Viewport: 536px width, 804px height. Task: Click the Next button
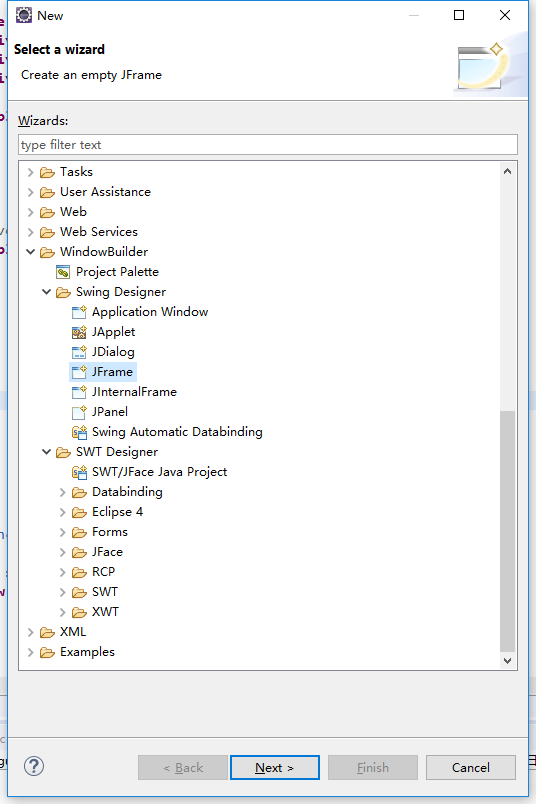tap(275, 767)
